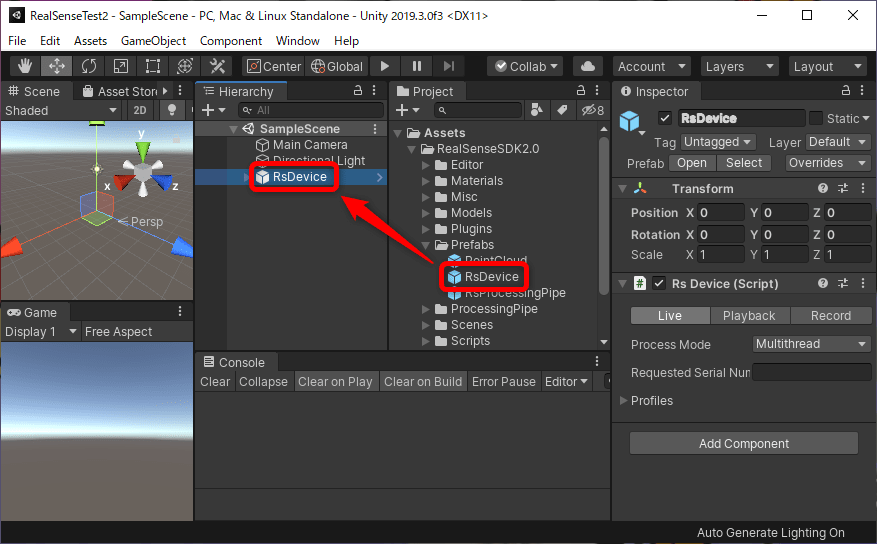Toggle the Static checkbox
Screen dimensions: 877x544
point(816,118)
